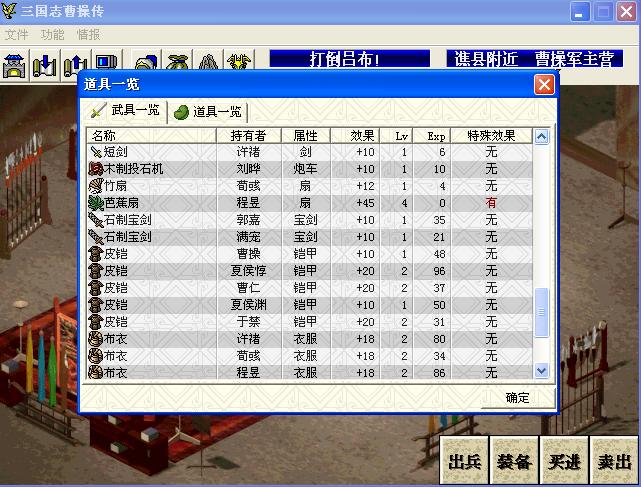
Task: Click the short sword icon in 短剑 row
Action: [x=96, y=152]
